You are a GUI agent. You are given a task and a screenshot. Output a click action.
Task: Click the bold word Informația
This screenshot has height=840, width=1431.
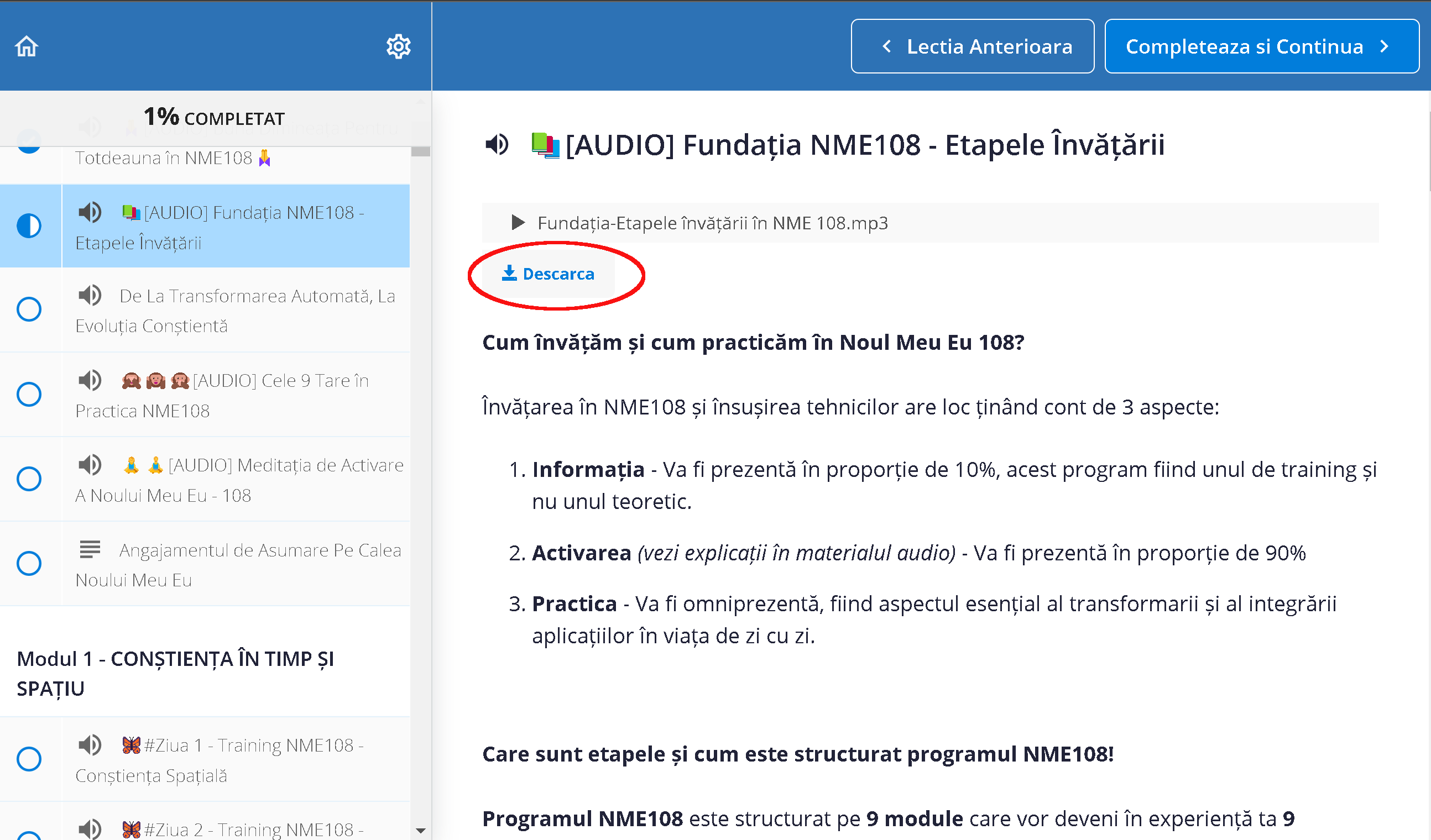588,470
